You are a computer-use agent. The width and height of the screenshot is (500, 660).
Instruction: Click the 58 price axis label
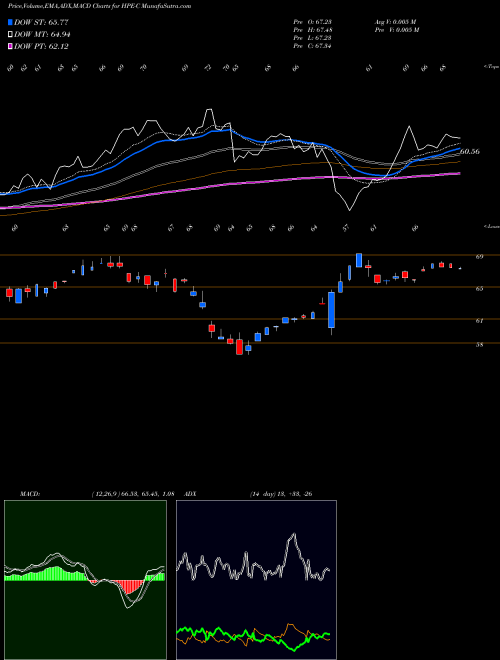point(479,345)
